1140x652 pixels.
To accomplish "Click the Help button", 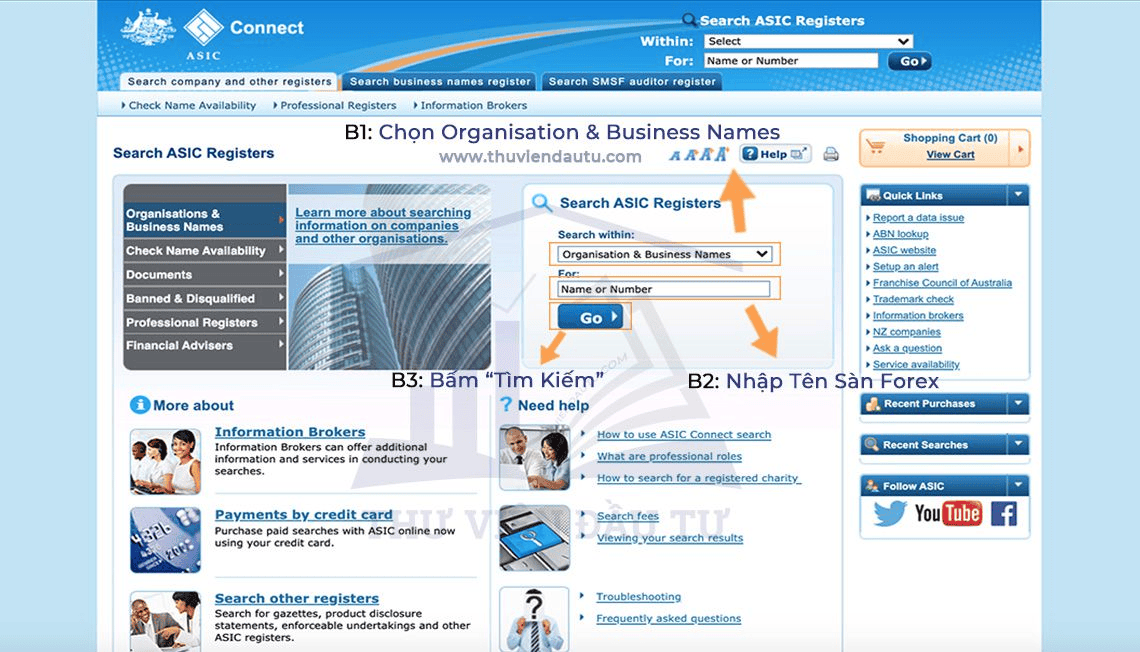I will click(775, 154).
